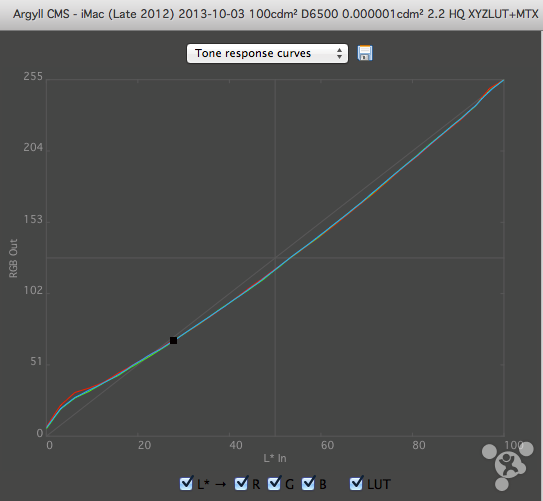Open the Tone response curves dropdown
This screenshot has width=543, height=501.
(x=267, y=53)
